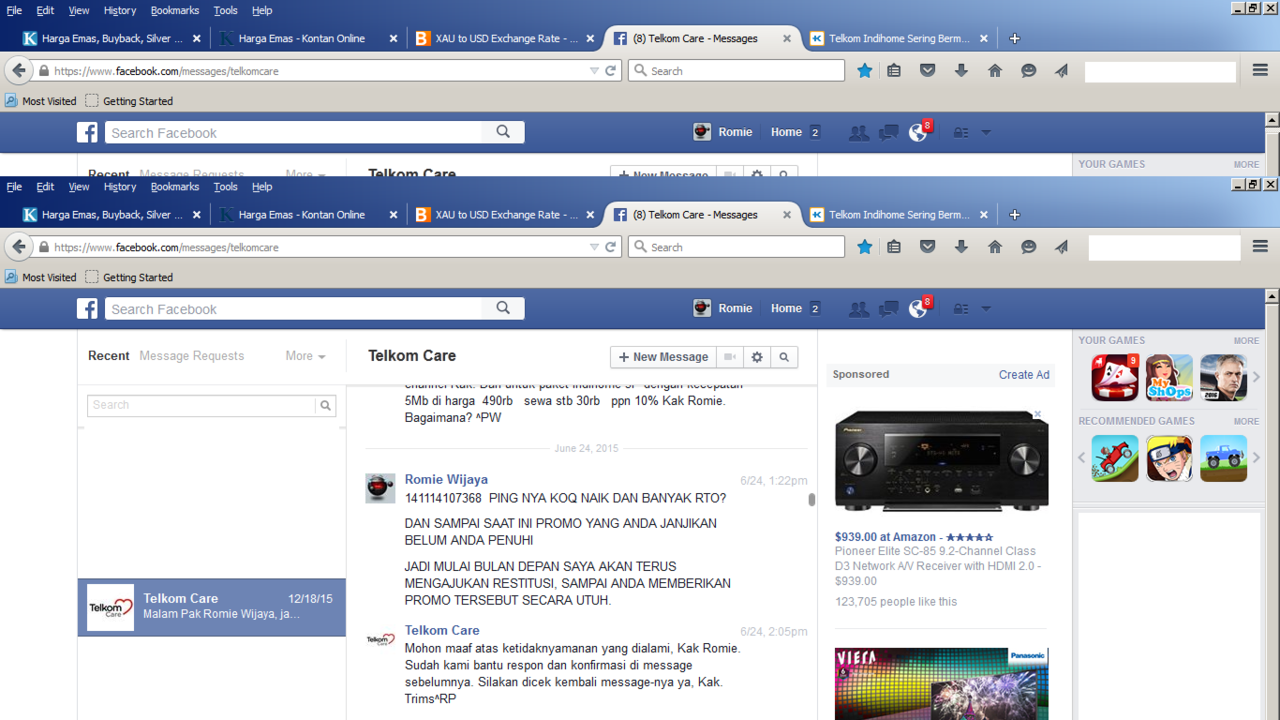This screenshot has width=1280, height=720.
Task: Open the Naruto game in Recommended Games
Action: [x=1169, y=458]
